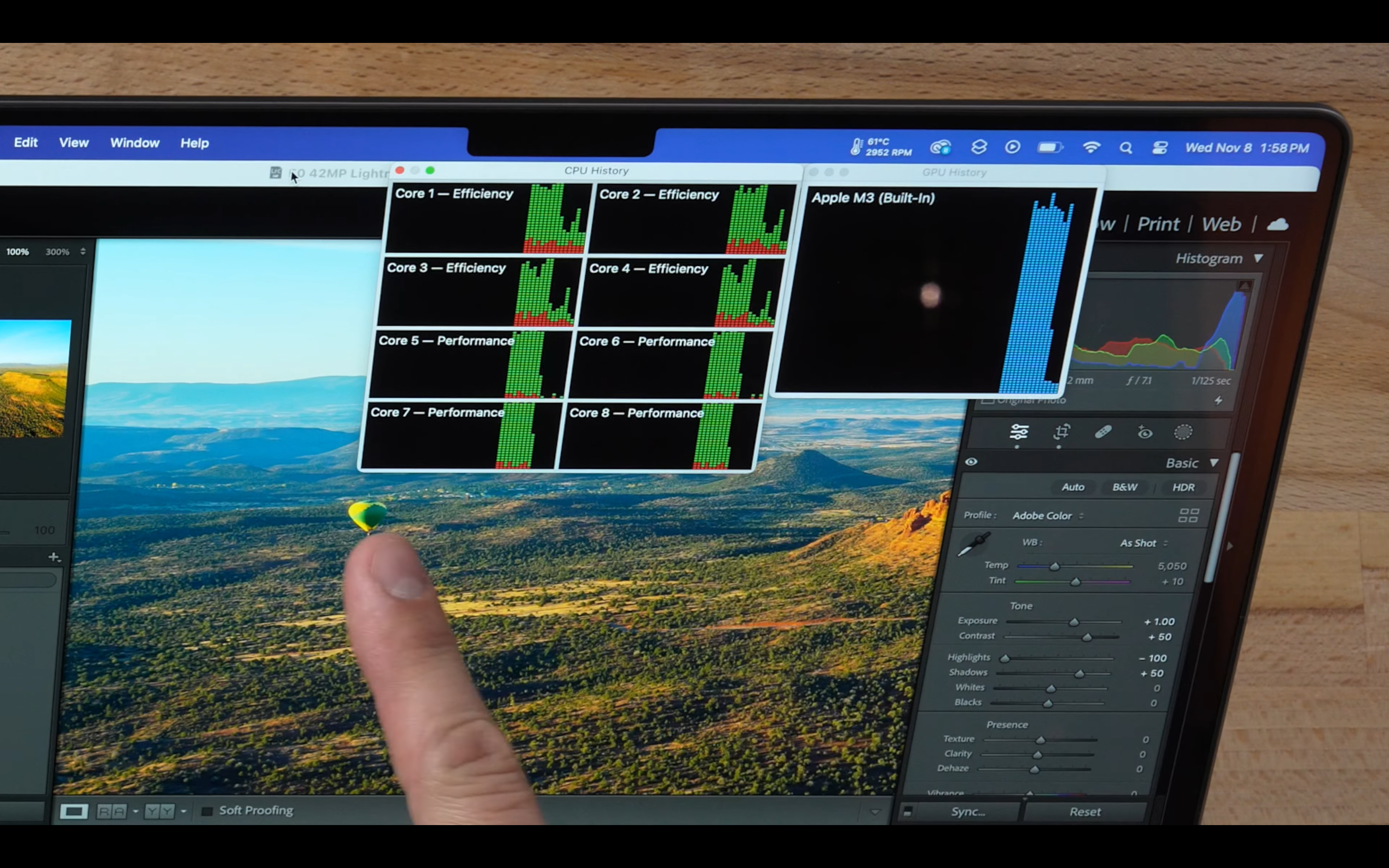Select the Edit sliders tool icon
Image resolution: width=1389 pixels, height=868 pixels.
pyautogui.click(x=1020, y=432)
